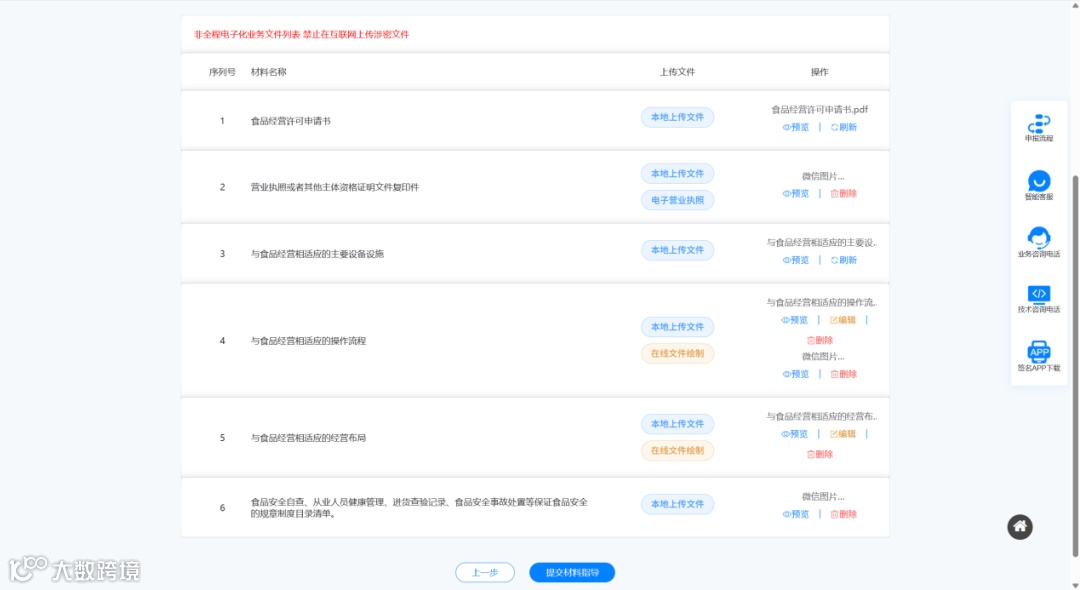
Task: Click the 材料名称 column header
Action: pyautogui.click(x=269, y=72)
